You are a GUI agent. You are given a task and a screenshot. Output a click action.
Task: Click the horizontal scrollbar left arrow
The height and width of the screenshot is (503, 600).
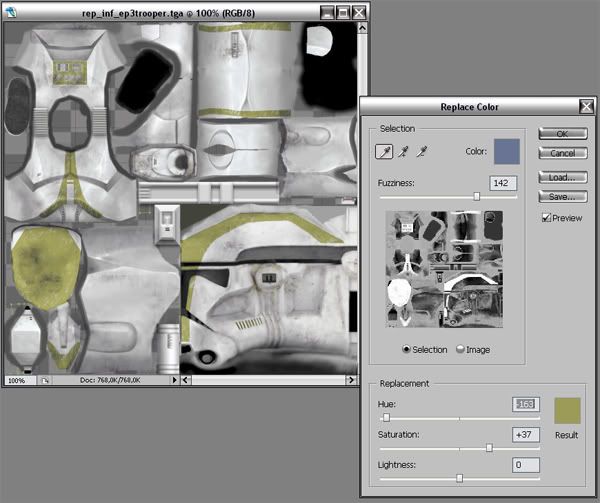tap(186, 380)
